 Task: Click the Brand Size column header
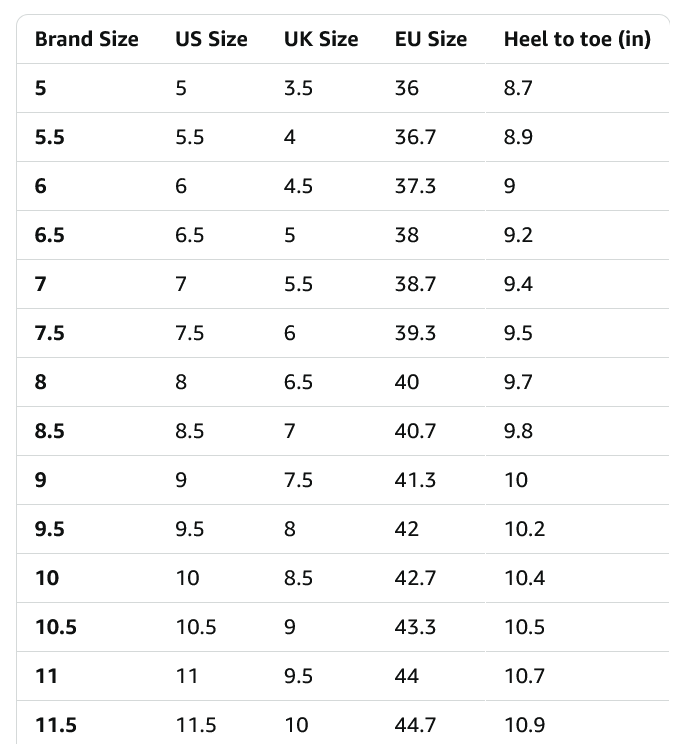86,39
